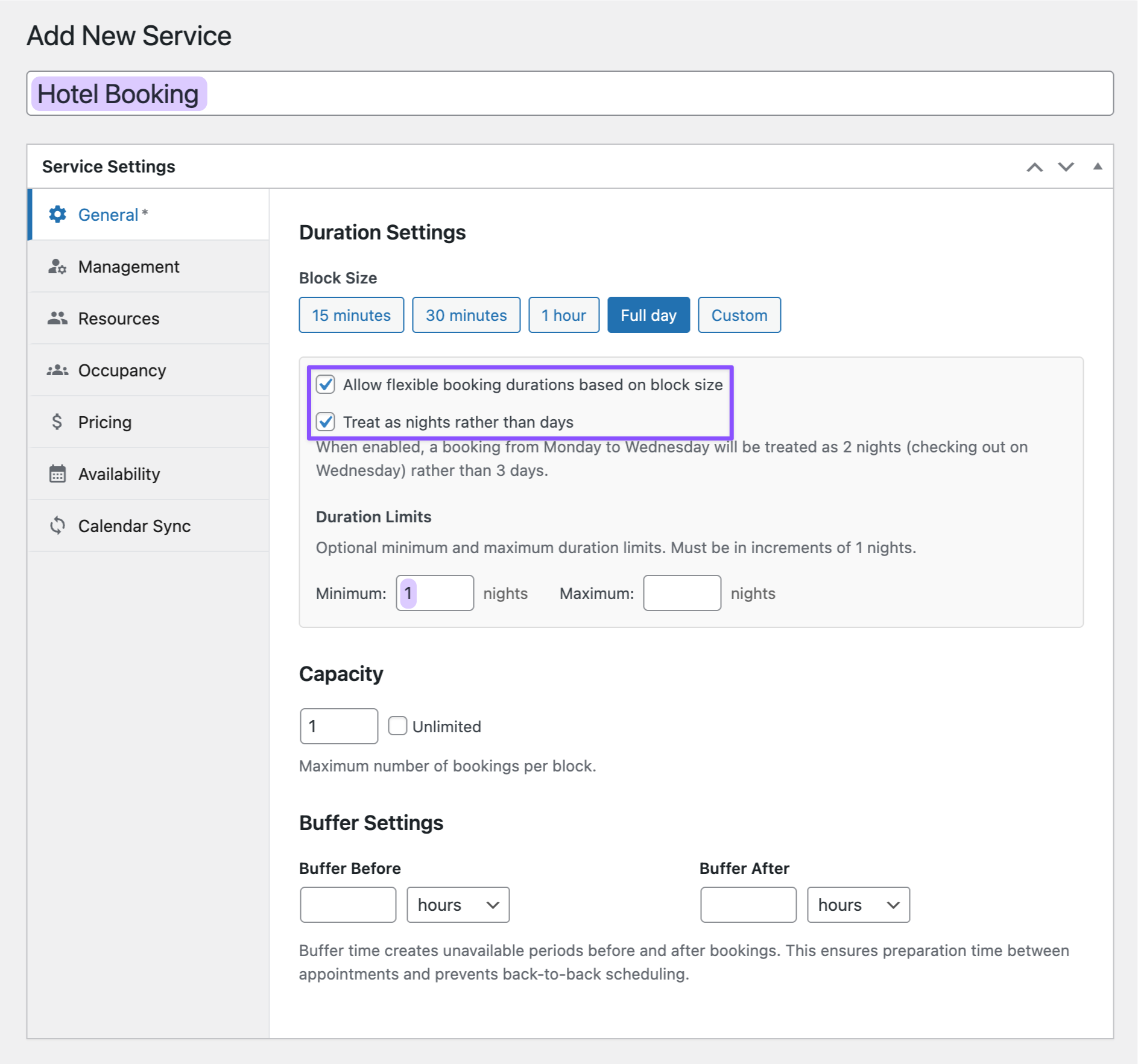
Task: Open Buffer After hours unit dropdown
Action: [858, 905]
